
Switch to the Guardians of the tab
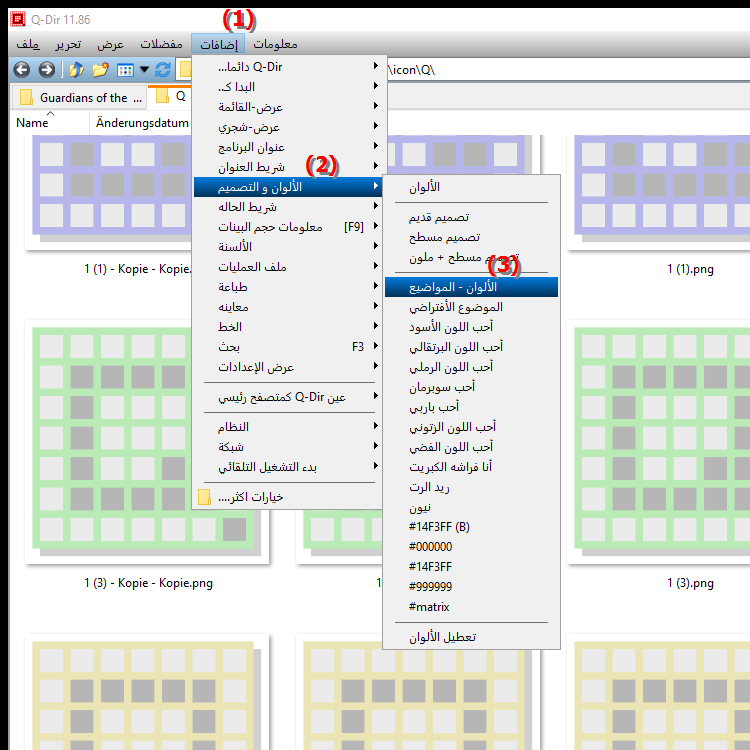(x=79, y=98)
